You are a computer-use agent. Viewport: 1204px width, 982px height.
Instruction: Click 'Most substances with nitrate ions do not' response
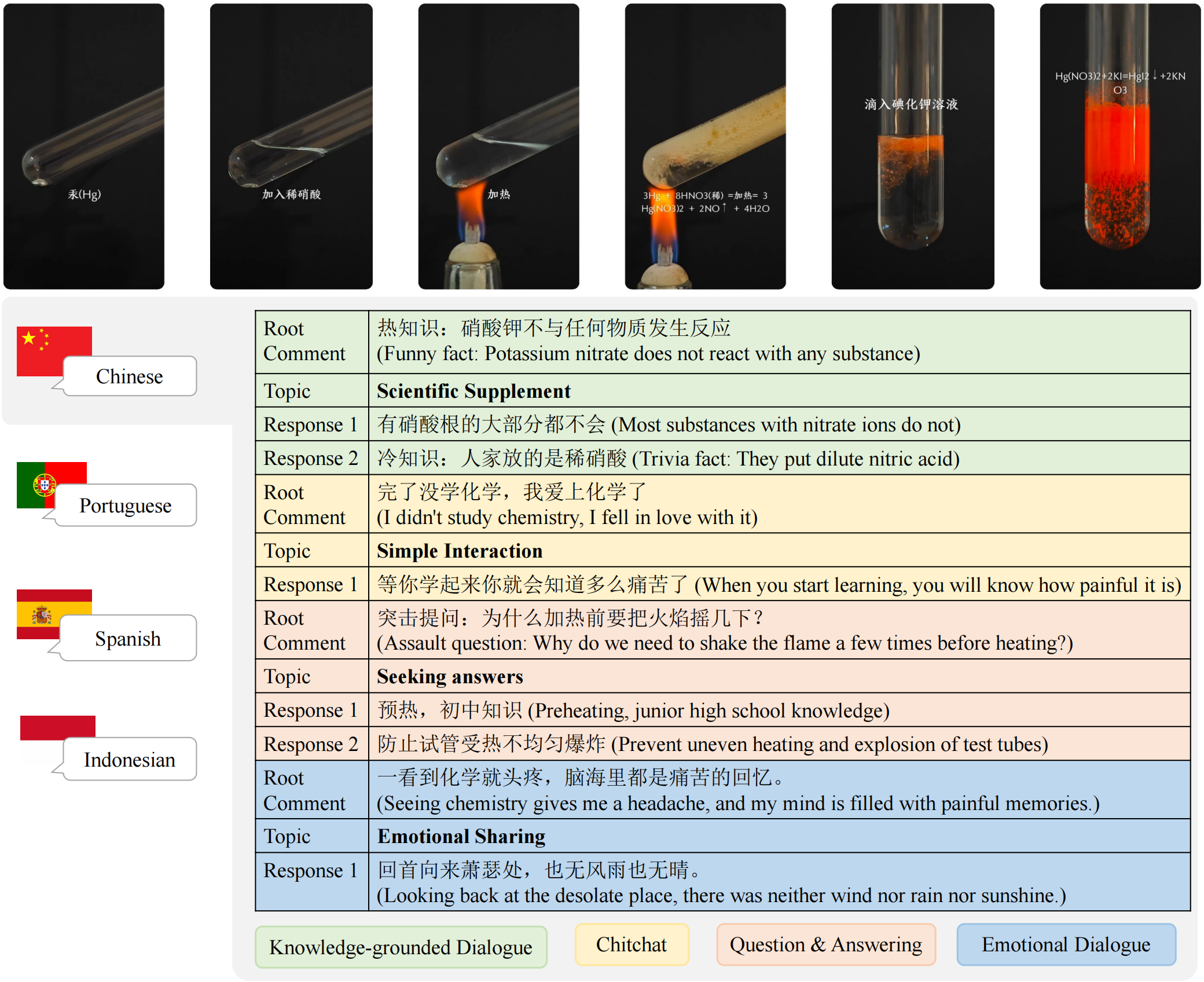click(779, 424)
